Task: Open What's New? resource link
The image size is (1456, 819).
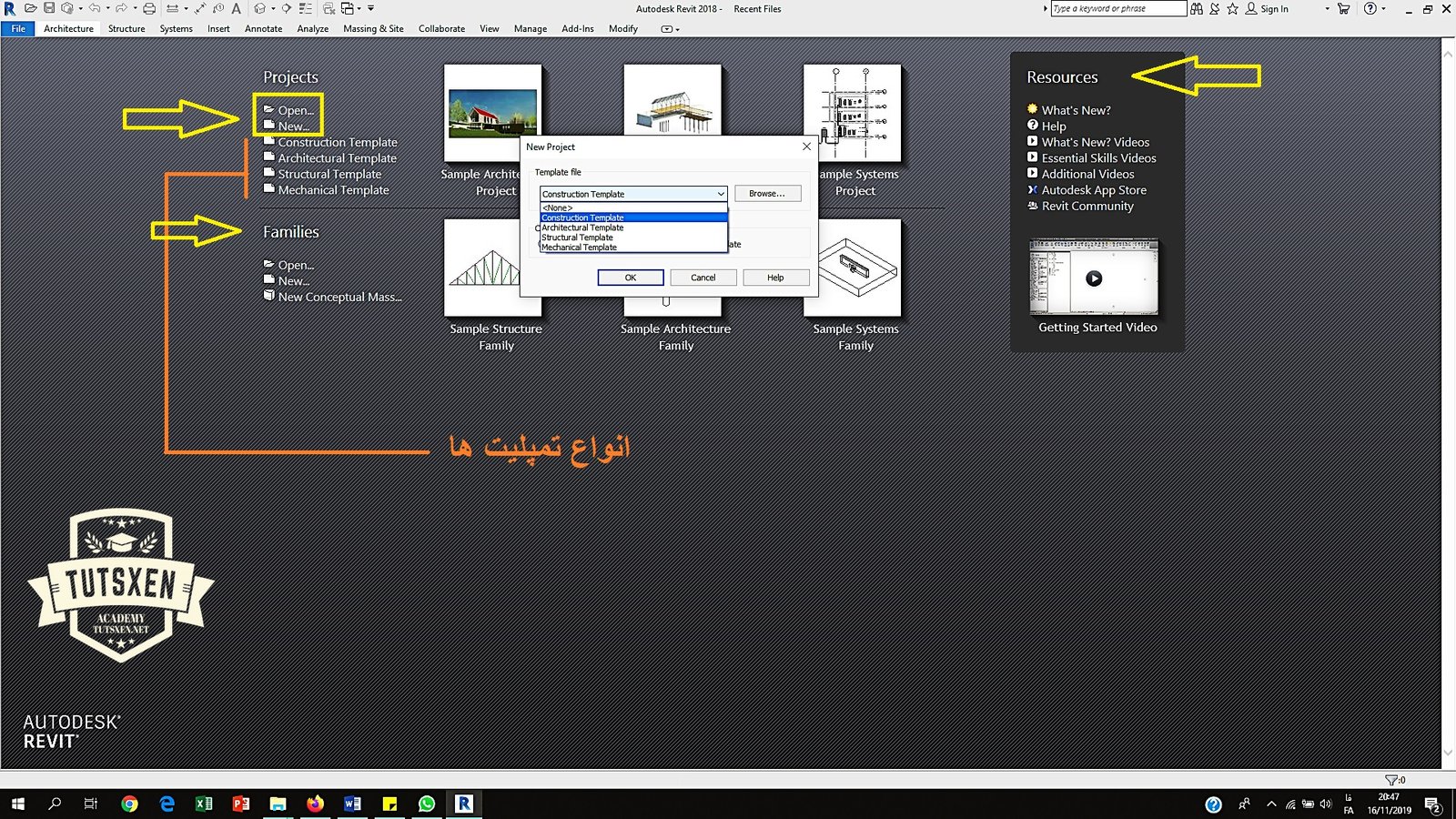Action: click(x=1076, y=110)
